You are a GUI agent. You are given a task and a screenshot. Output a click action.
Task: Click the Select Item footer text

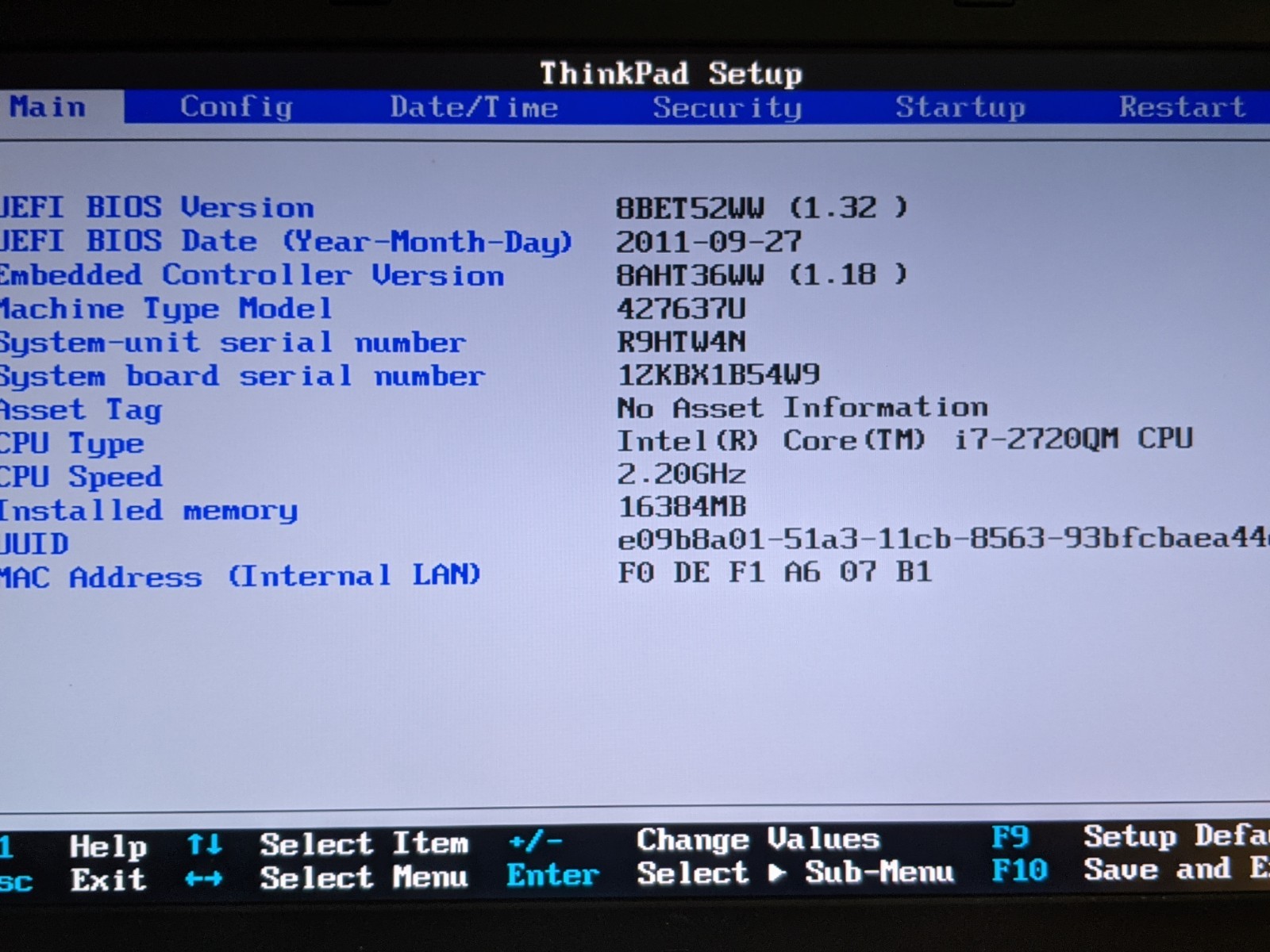[364, 843]
